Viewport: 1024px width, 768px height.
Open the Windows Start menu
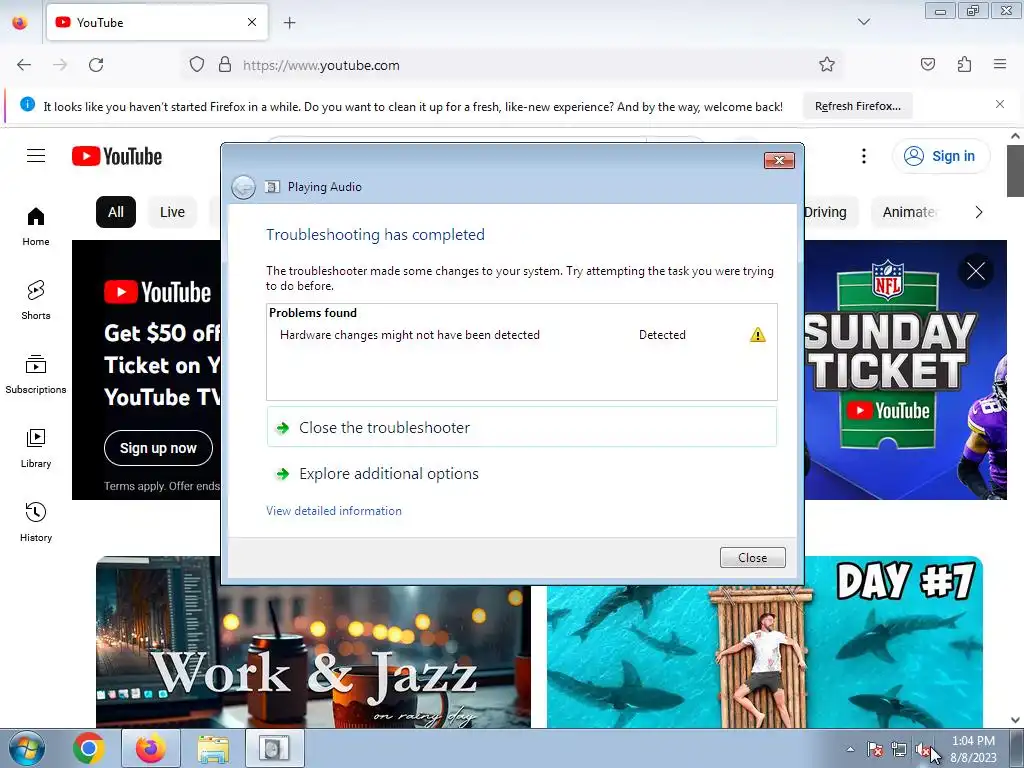(x=27, y=748)
